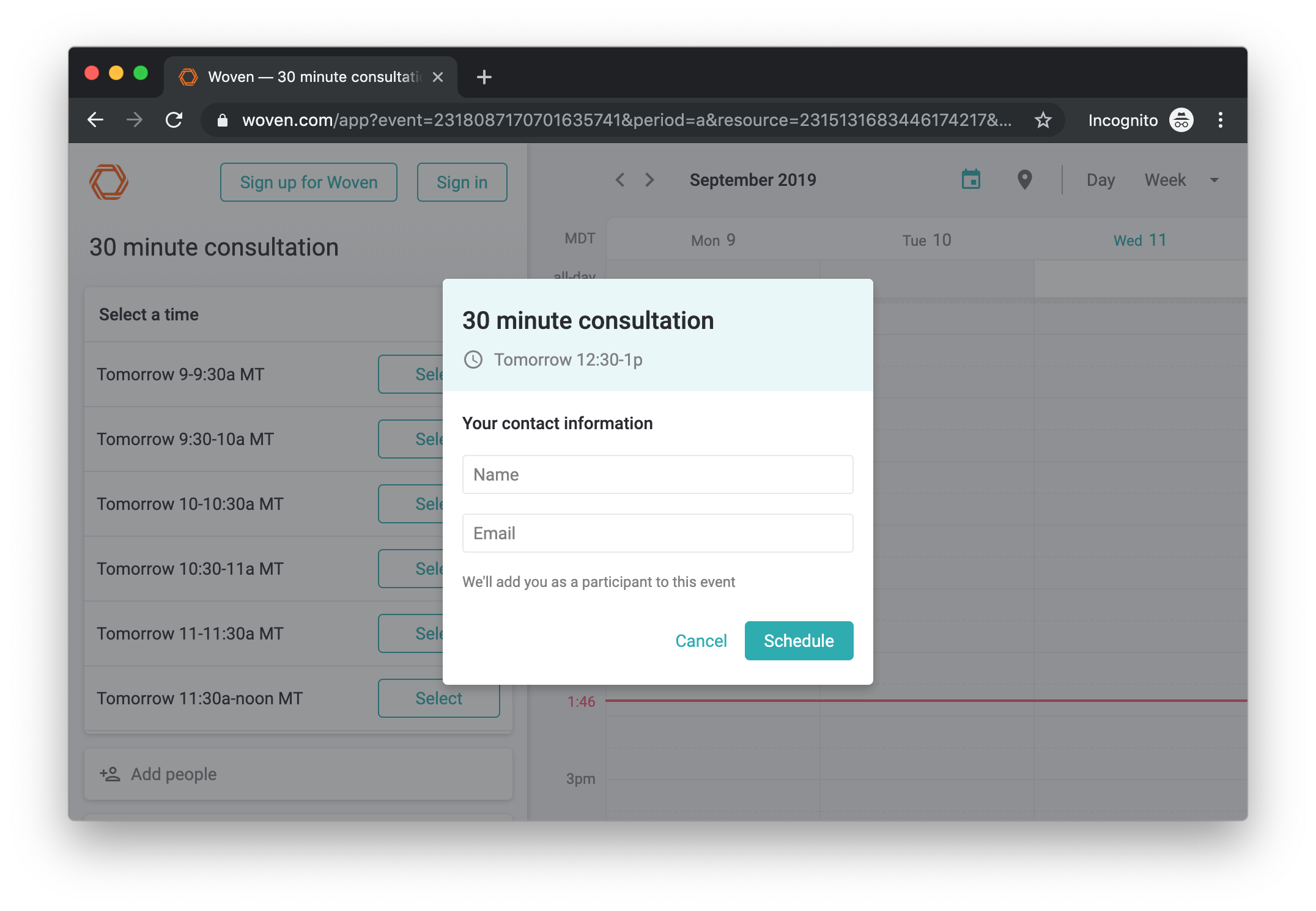Open the calendar view dropdown arrow
The height and width of the screenshot is (911, 1316).
[x=1214, y=180]
